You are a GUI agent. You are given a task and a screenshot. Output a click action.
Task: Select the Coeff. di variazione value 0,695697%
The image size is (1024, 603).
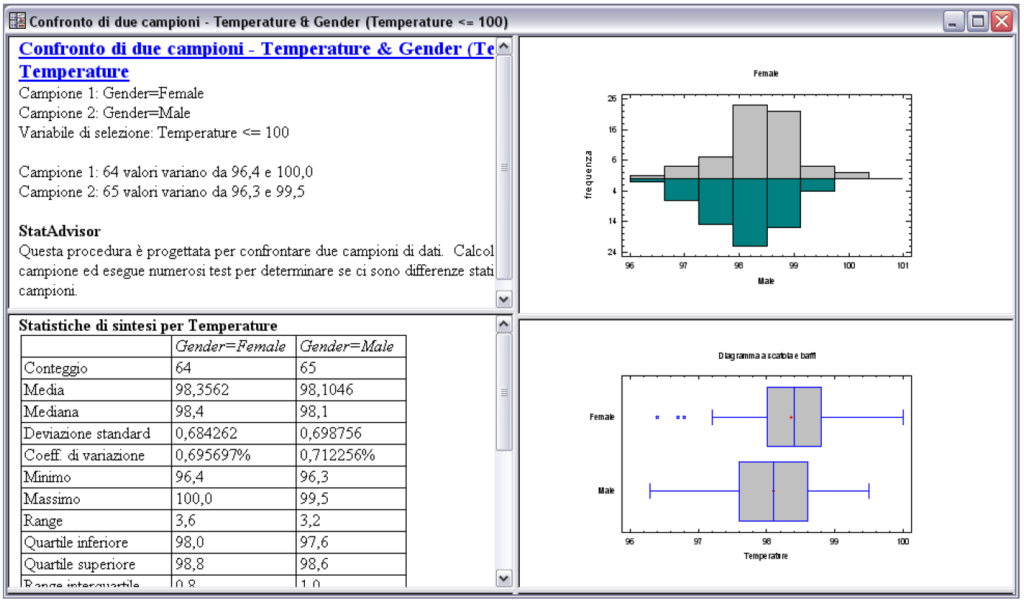[x=213, y=455]
